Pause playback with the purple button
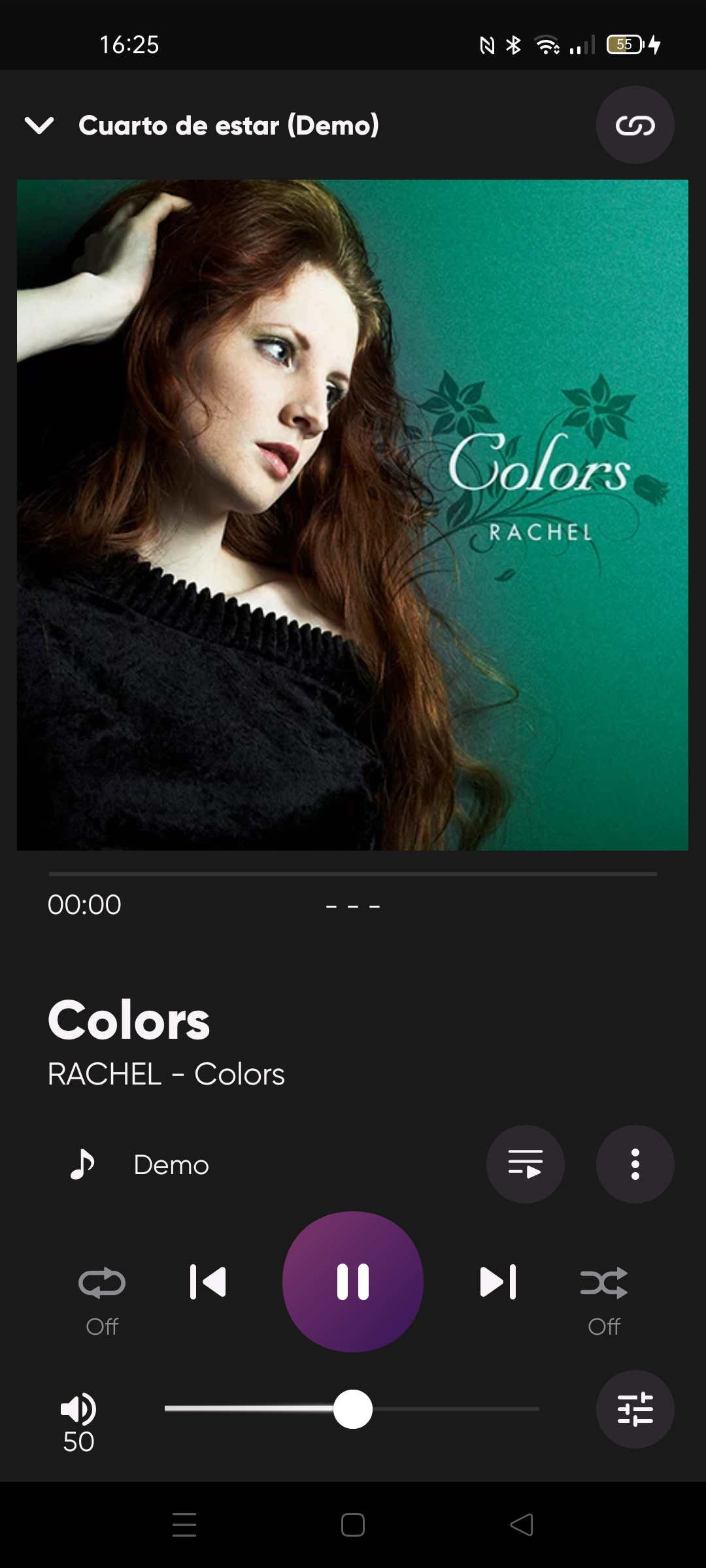706x1568 pixels. click(x=353, y=1282)
